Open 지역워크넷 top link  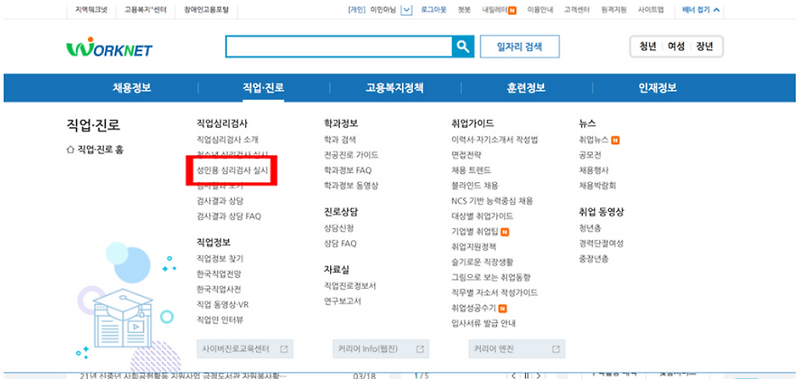pos(91,10)
